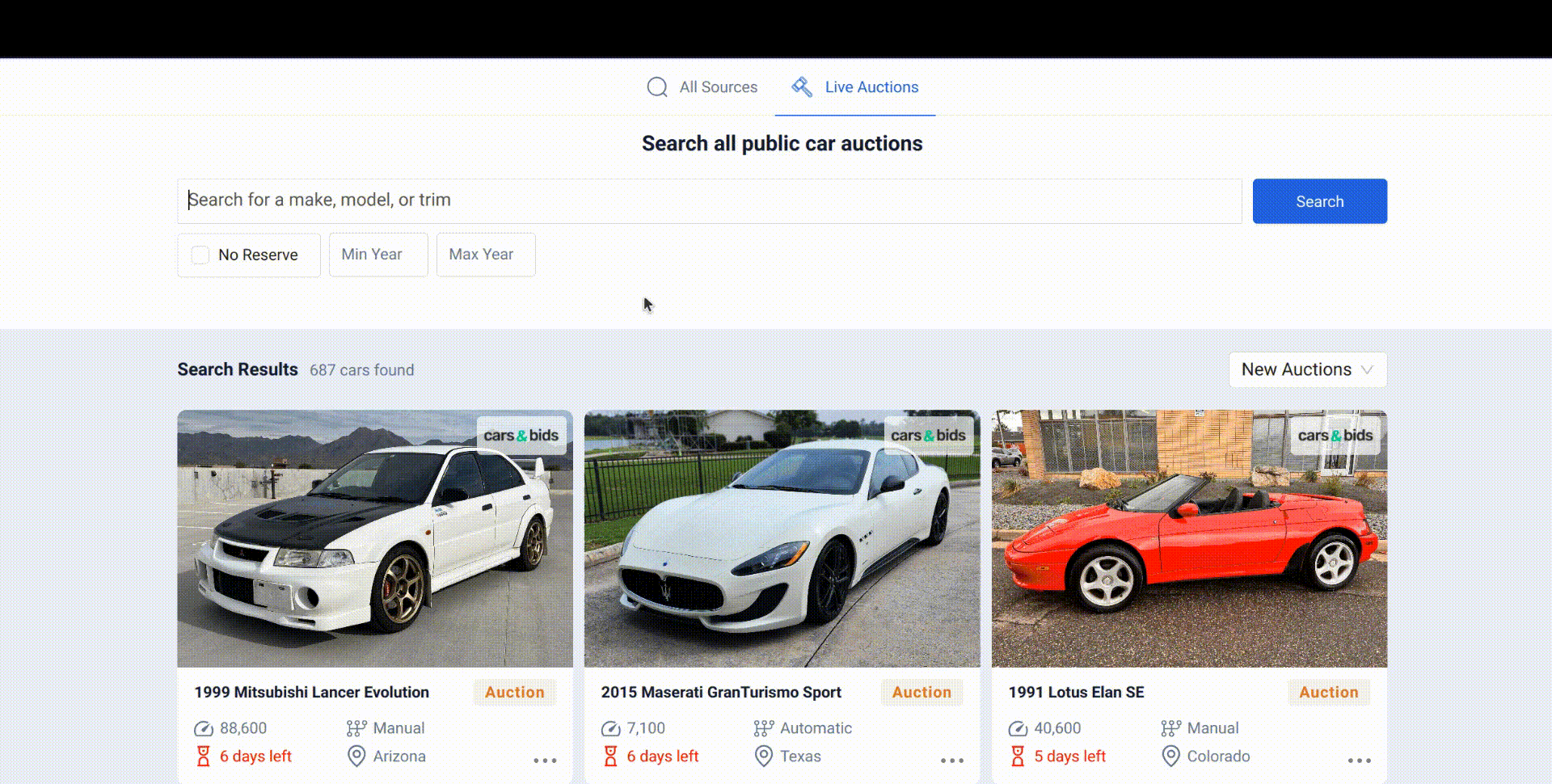Open the 2015 Maserati GranTurismo Sport title link
1552x784 pixels.
721,693
